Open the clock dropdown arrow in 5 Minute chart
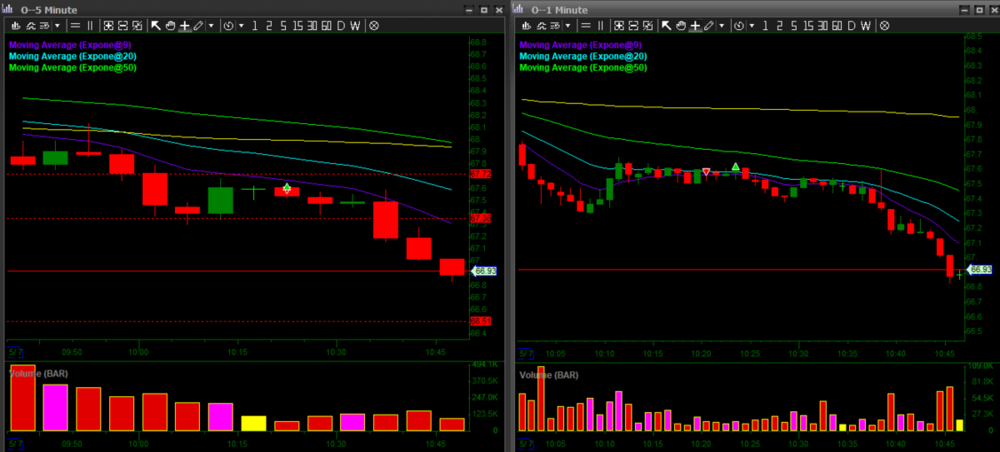This screenshot has height=452, width=1000. 240,24
